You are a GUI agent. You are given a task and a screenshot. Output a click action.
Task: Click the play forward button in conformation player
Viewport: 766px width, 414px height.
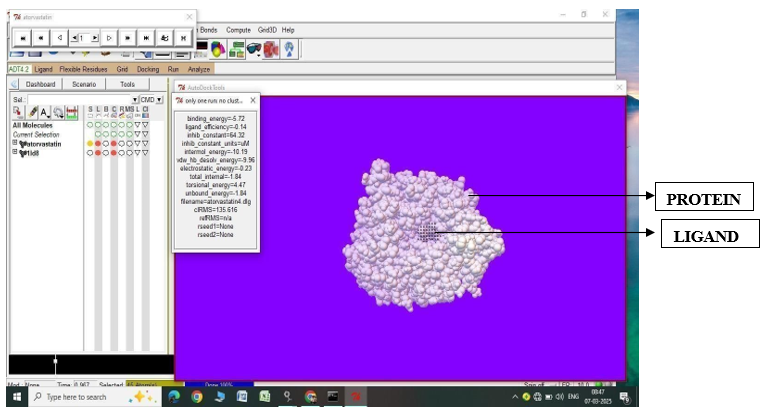tap(109, 38)
